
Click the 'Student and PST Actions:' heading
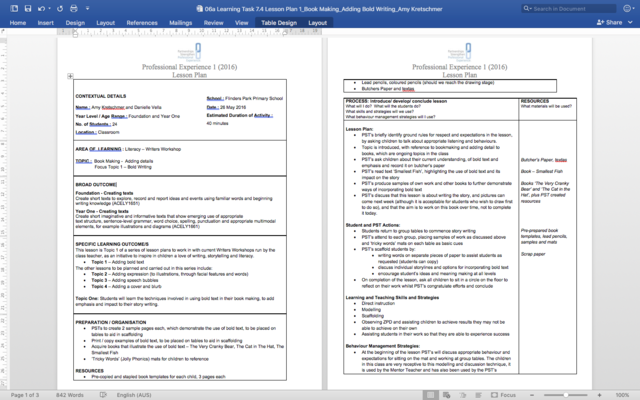click(x=373, y=225)
